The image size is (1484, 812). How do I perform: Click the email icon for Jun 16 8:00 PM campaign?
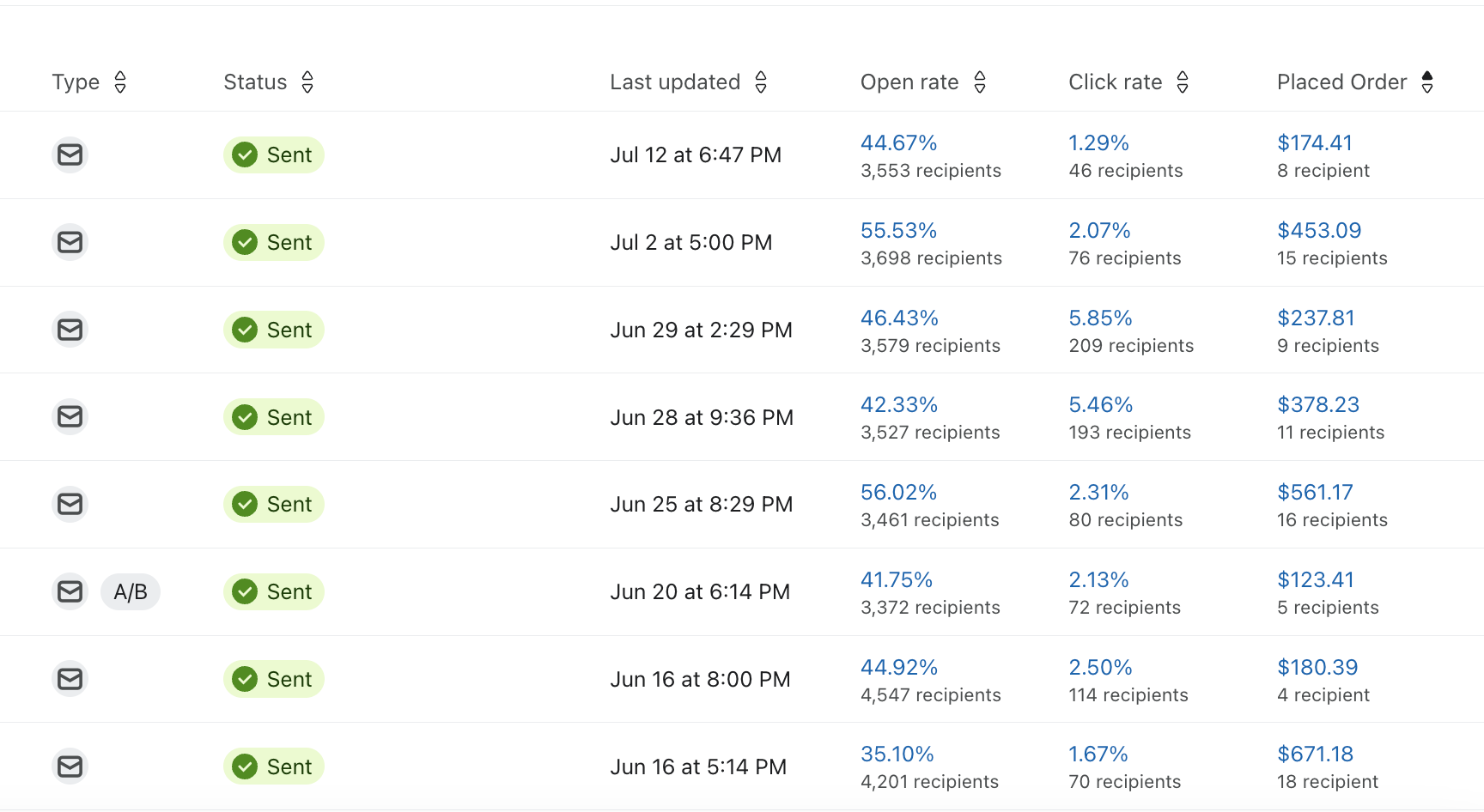70,679
